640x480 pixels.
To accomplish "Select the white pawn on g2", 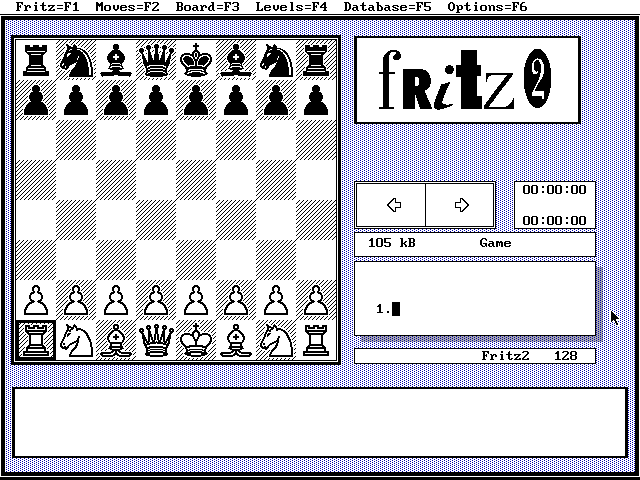I will point(276,300).
